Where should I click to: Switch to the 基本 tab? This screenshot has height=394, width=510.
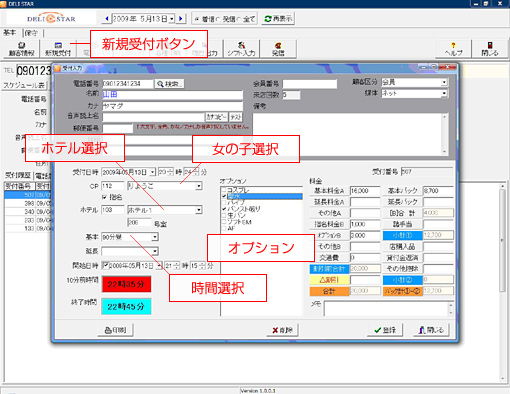point(10,33)
